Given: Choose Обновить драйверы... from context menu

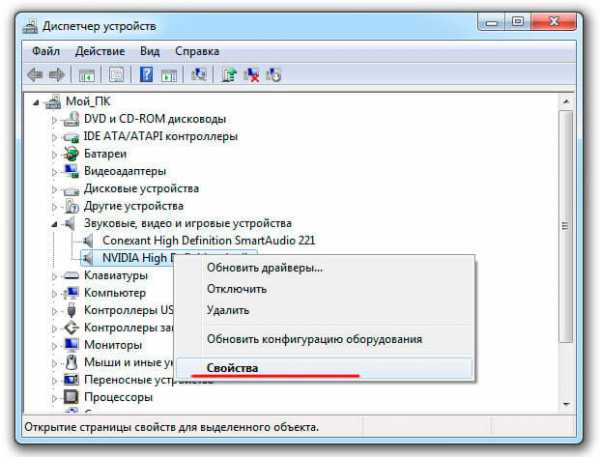Looking at the screenshot, I should [x=264, y=268].
